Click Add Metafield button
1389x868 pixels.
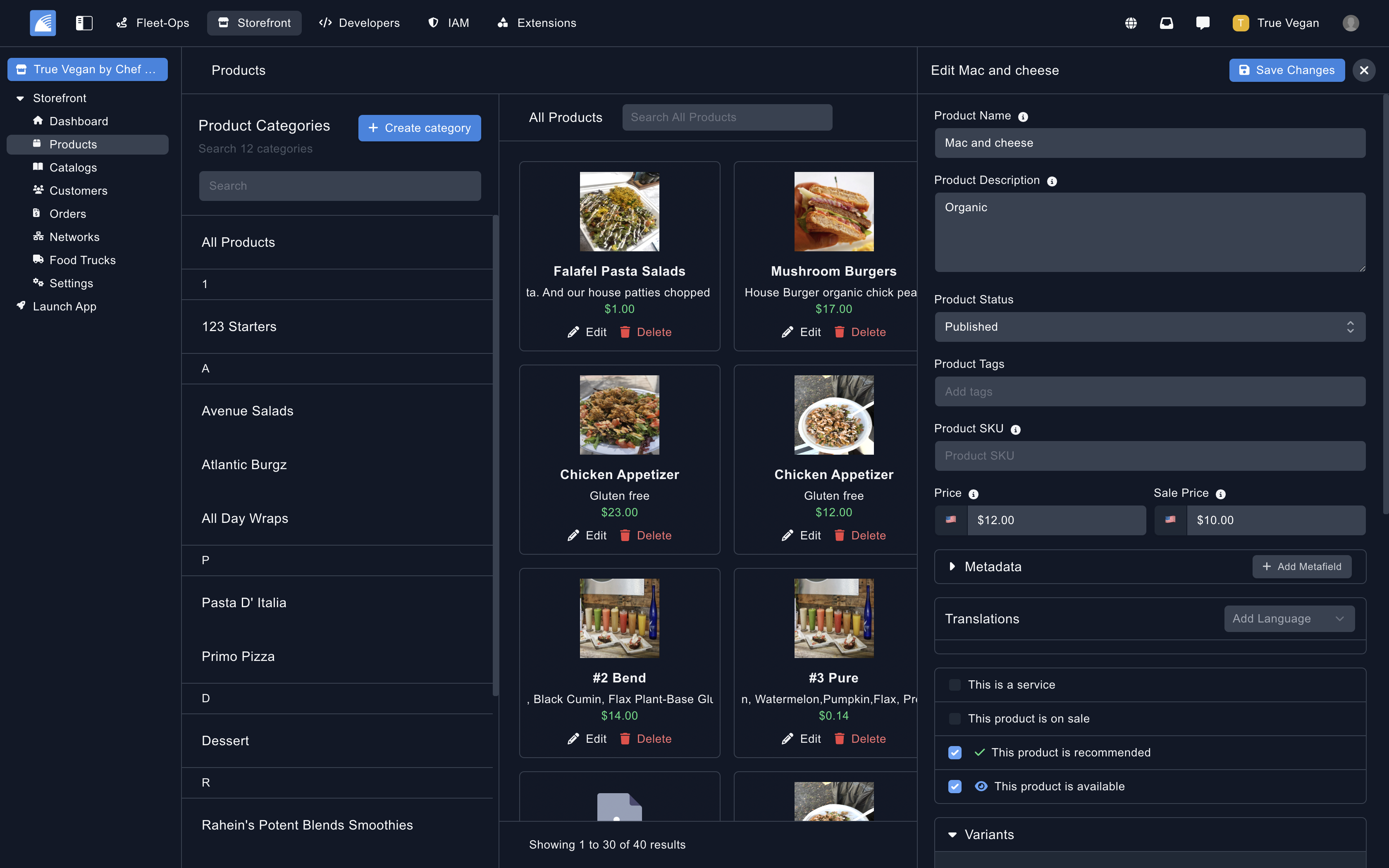point(1302,567)
